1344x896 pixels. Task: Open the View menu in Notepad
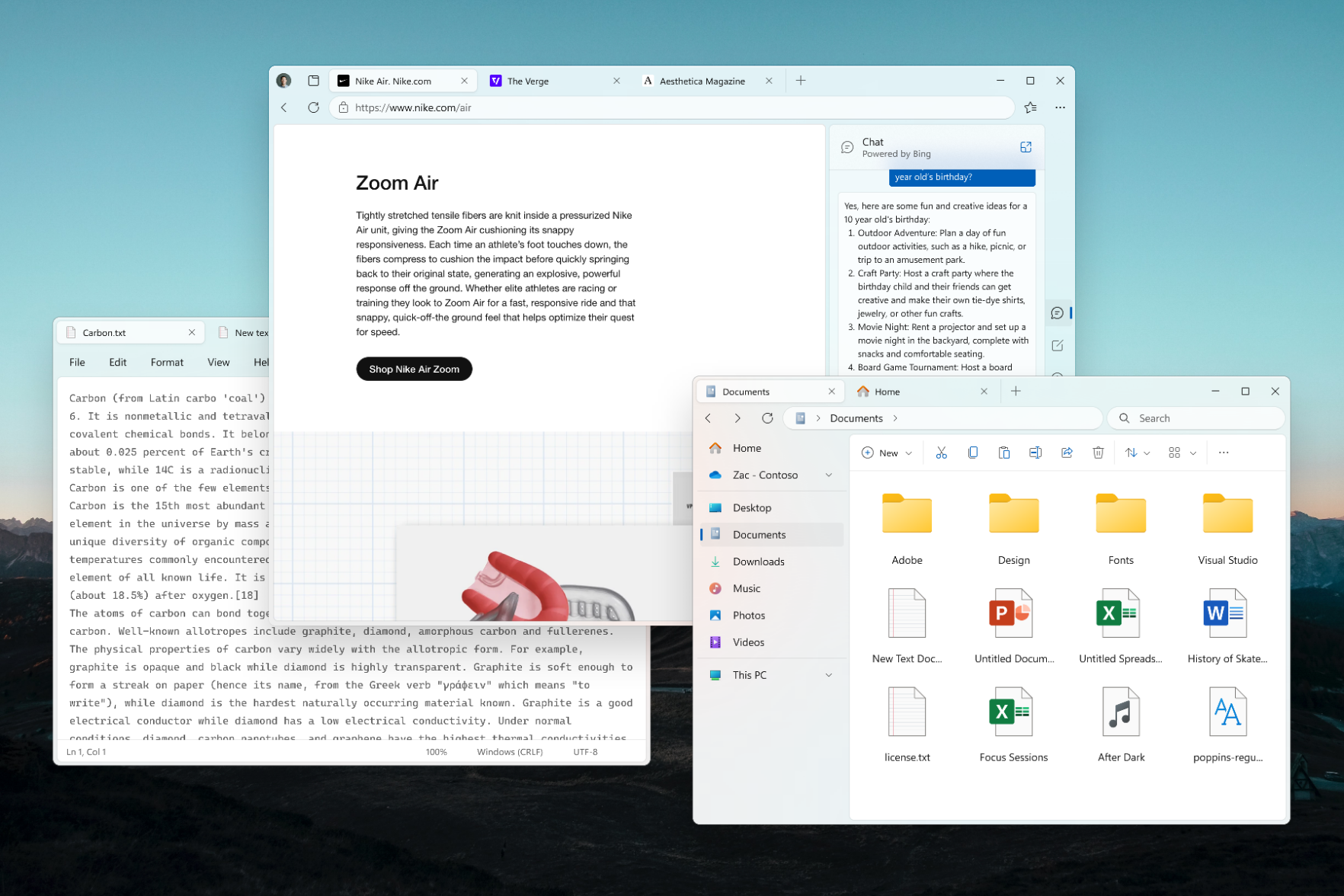click(x=219, y=363)
